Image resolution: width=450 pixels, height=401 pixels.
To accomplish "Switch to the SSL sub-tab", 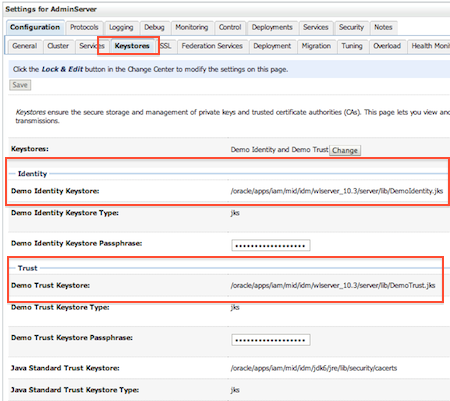I will pyautogui.click(x=166, y=46).
